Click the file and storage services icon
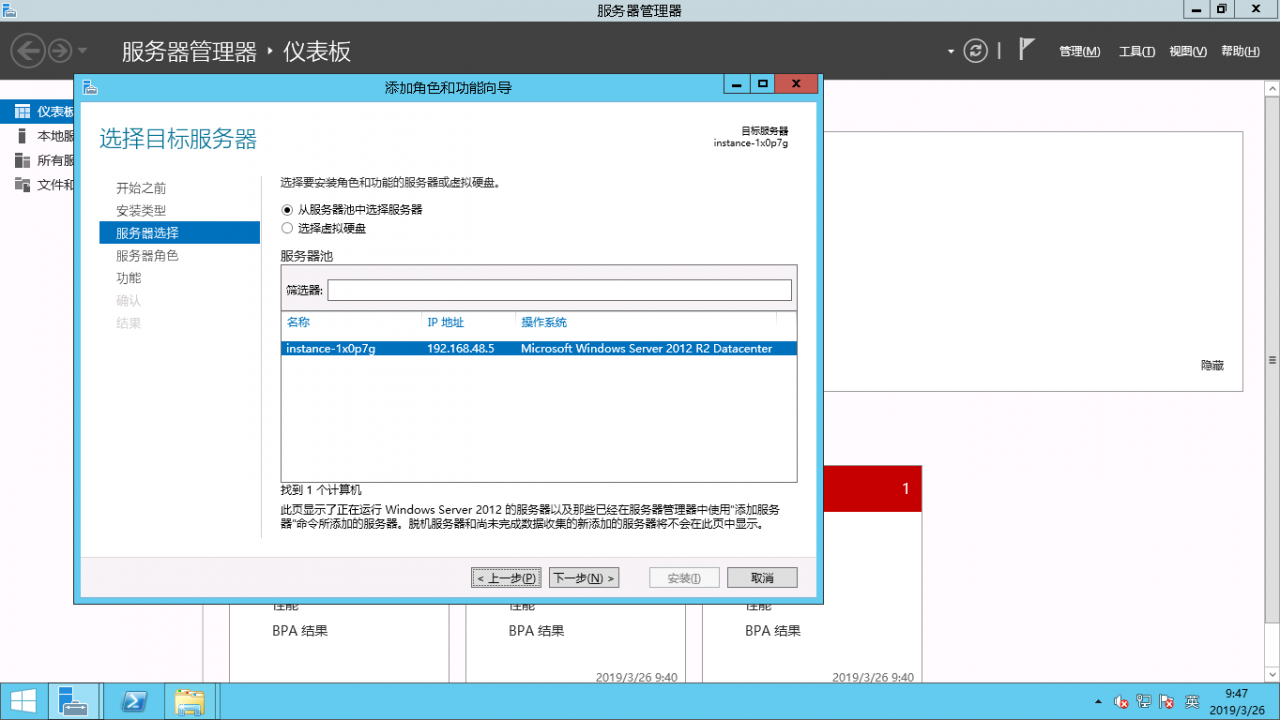The height and width of the screenshot is (720, 1280). pyautogui.click(x=22, y=184)
